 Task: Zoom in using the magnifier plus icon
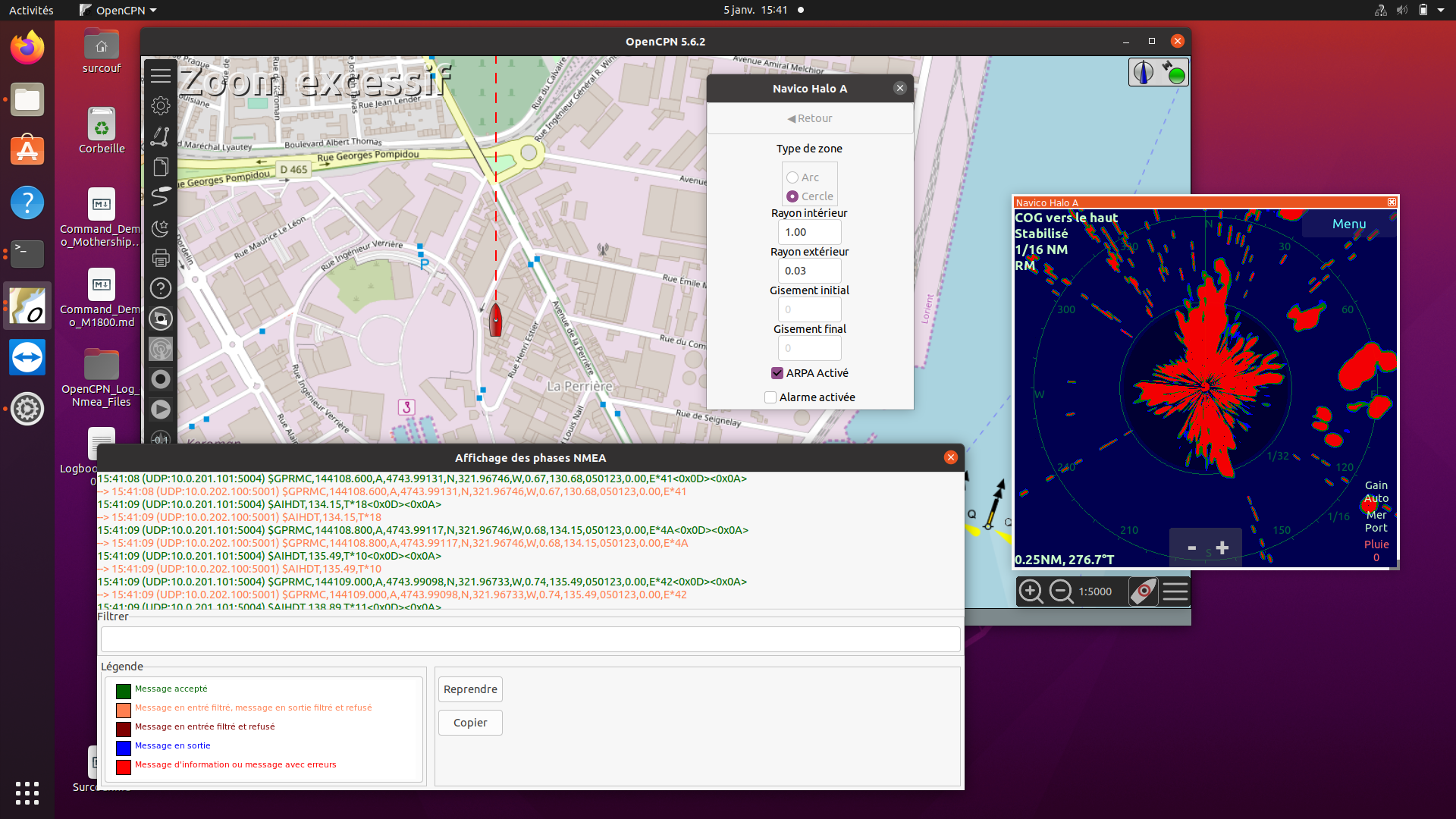[x=1031, y=591]
